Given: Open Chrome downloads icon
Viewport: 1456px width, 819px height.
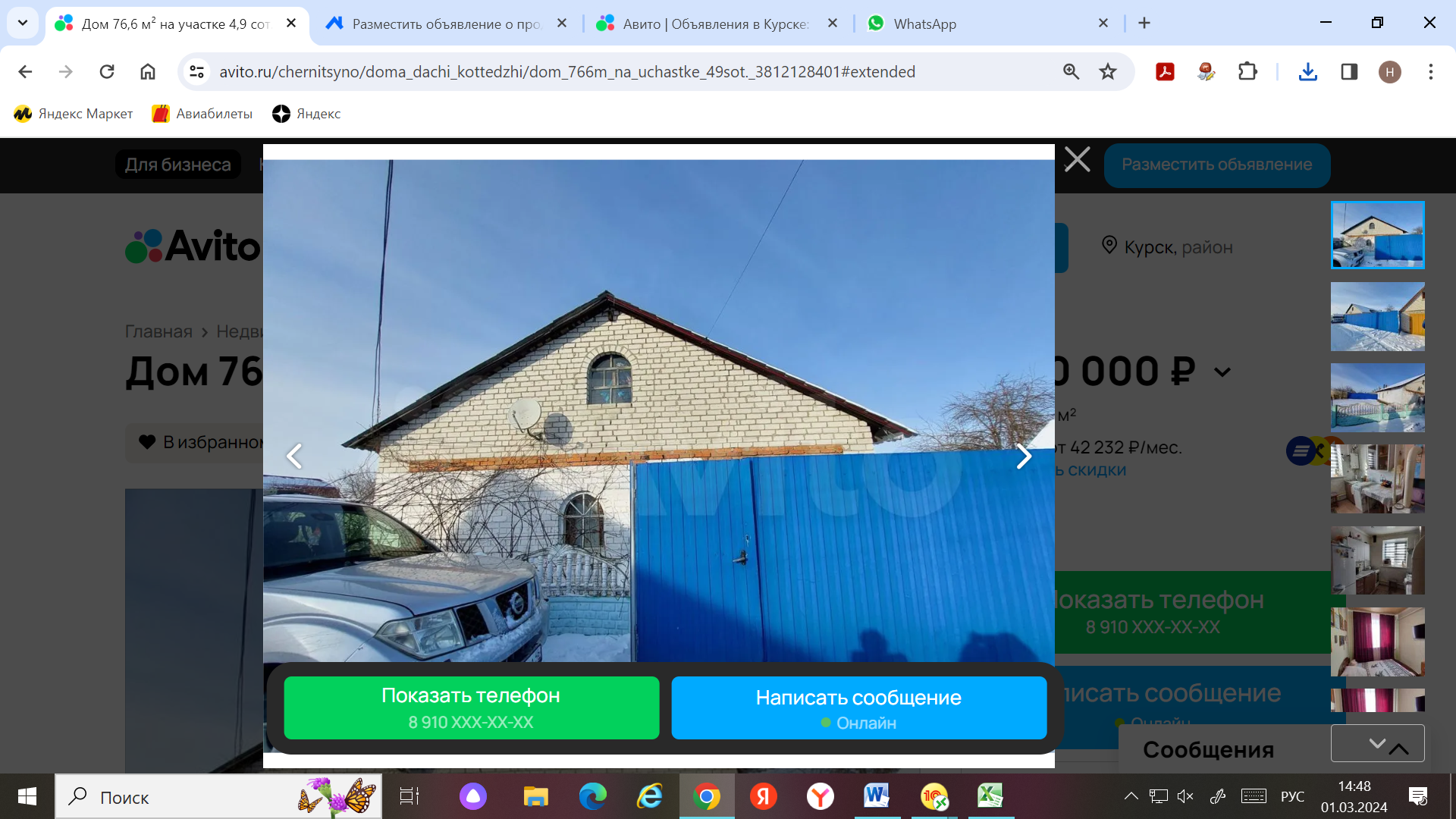Looking at the screenshot, I should point(1307,71).
